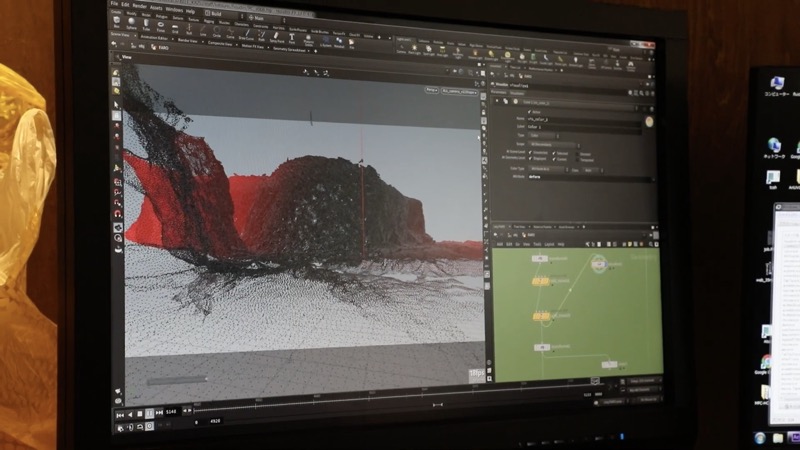Create a Box from the shelf

[117, 22]
